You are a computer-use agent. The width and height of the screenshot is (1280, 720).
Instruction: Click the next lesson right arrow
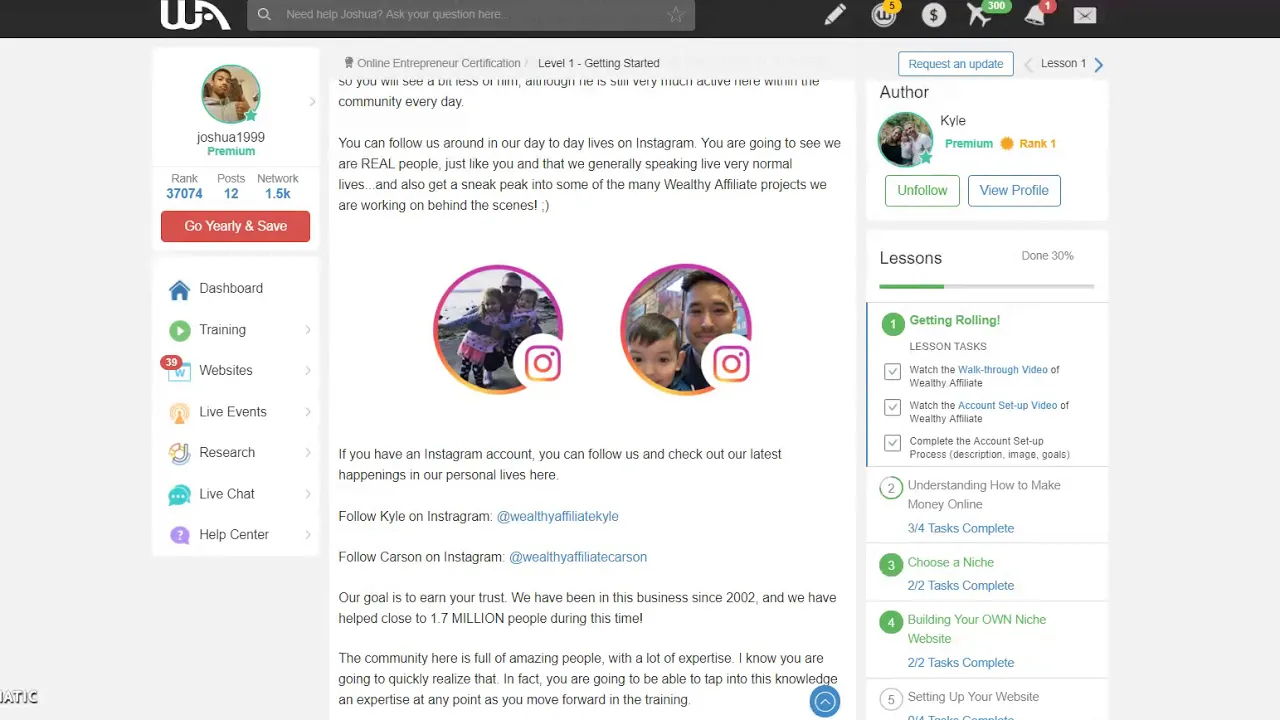(x=1098, y=64)
